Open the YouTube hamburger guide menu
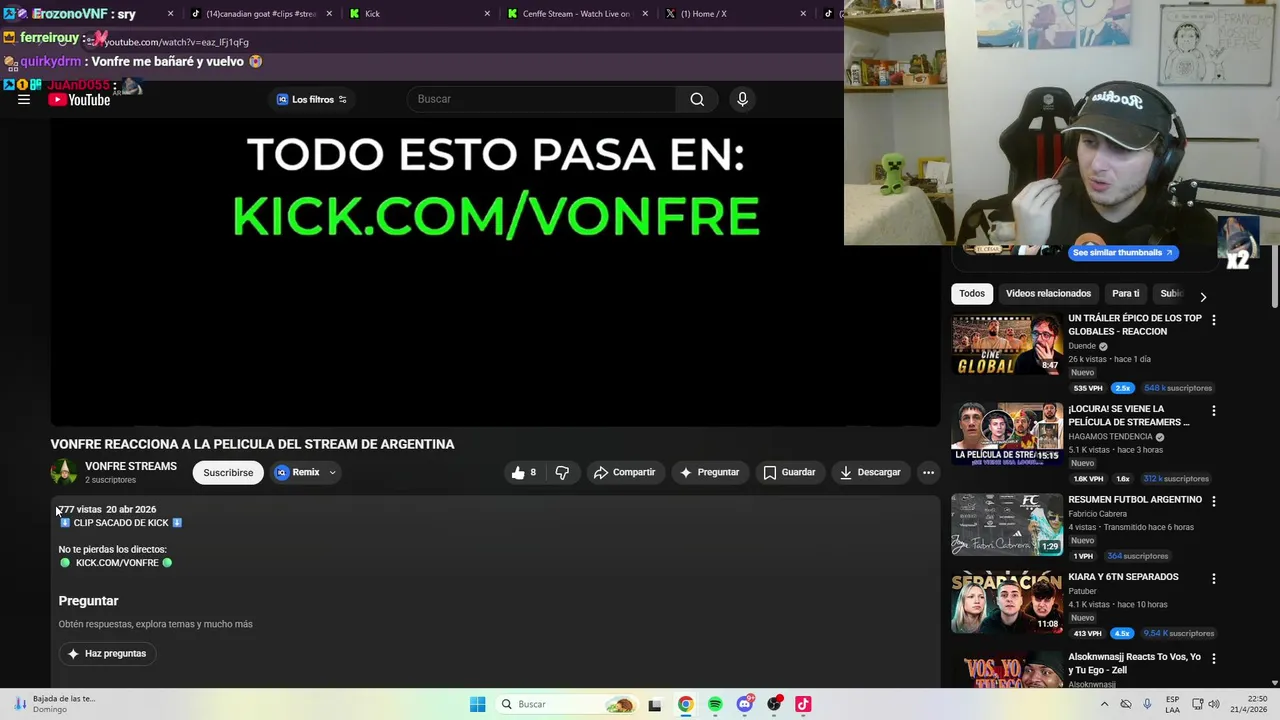The width and height of the screenshot is (1280, 720). [x=24, y=99]
